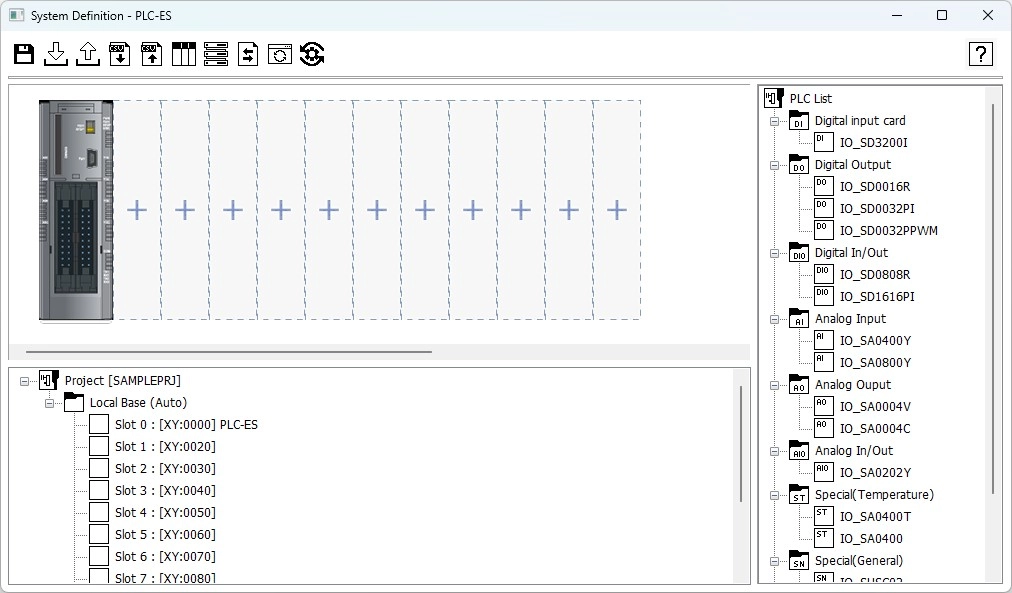This screenshot has height=593, width=1012.
Task: Click the CSV file down-arrow icon
Action: 119,54
